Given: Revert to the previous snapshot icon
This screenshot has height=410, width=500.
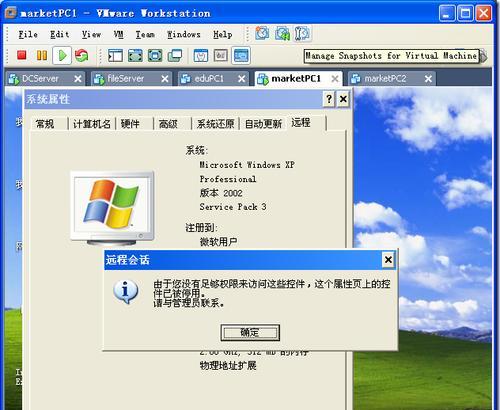Looking at the screenshot, I should (x=282, y=33).
